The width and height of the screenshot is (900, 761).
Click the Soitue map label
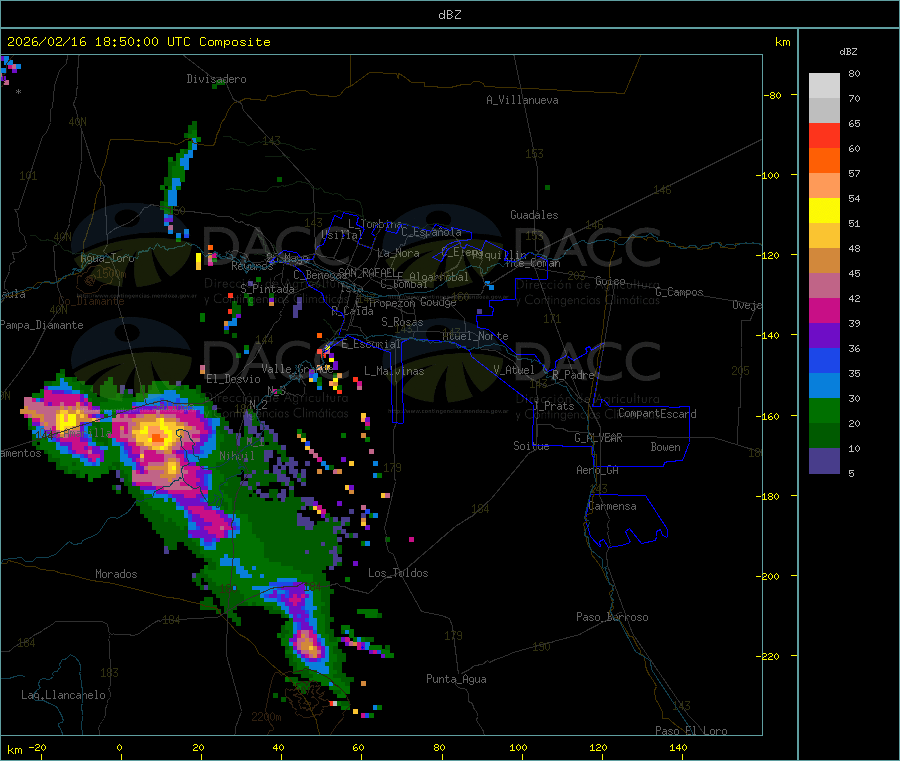(531, 446)
